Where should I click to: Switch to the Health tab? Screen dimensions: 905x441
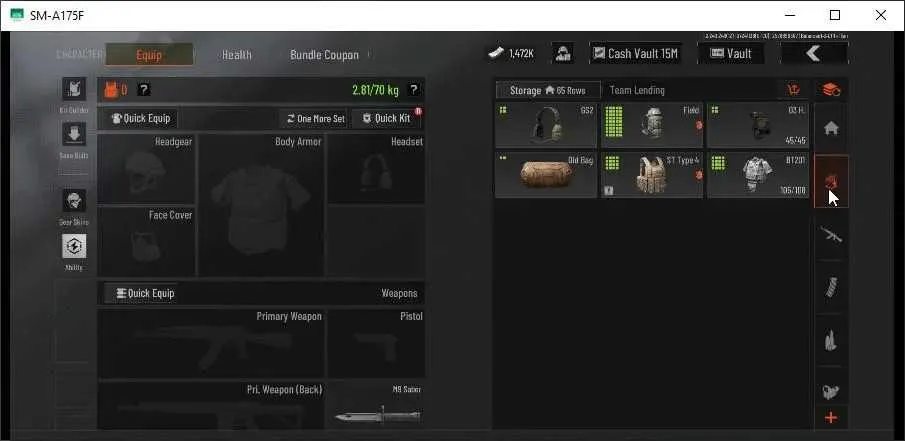pos(237,55)
